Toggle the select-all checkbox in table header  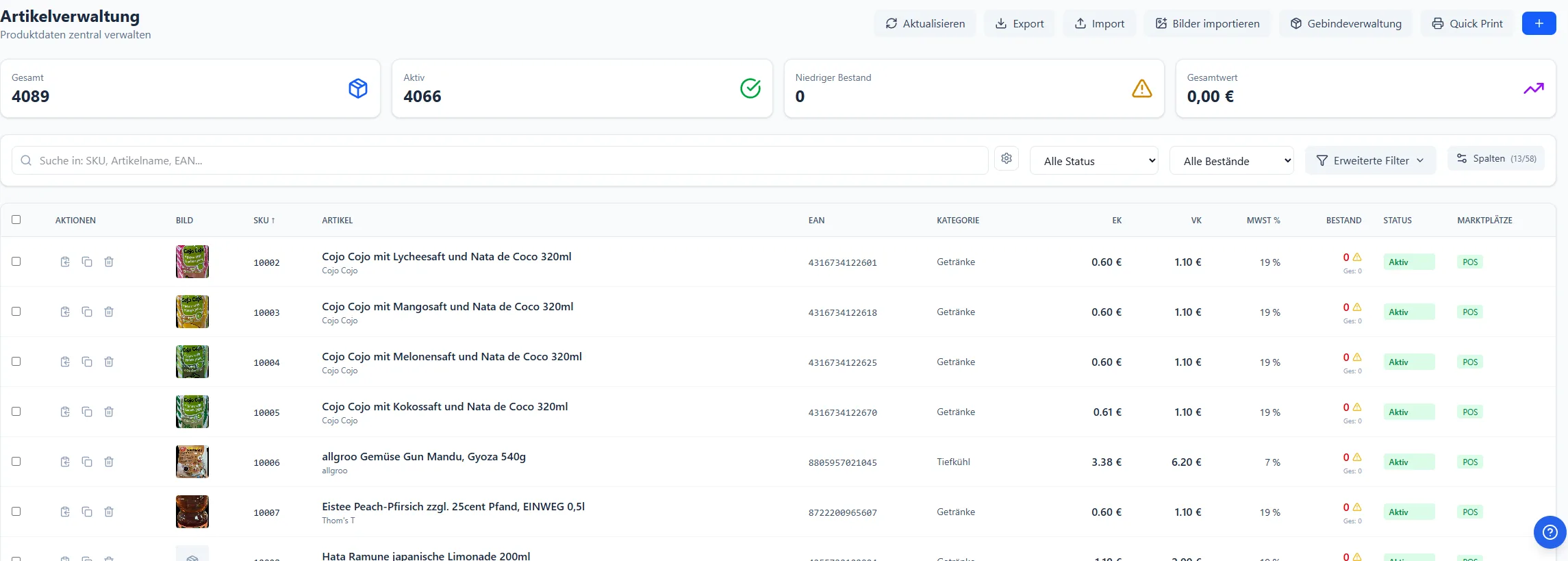click(16, 220)
